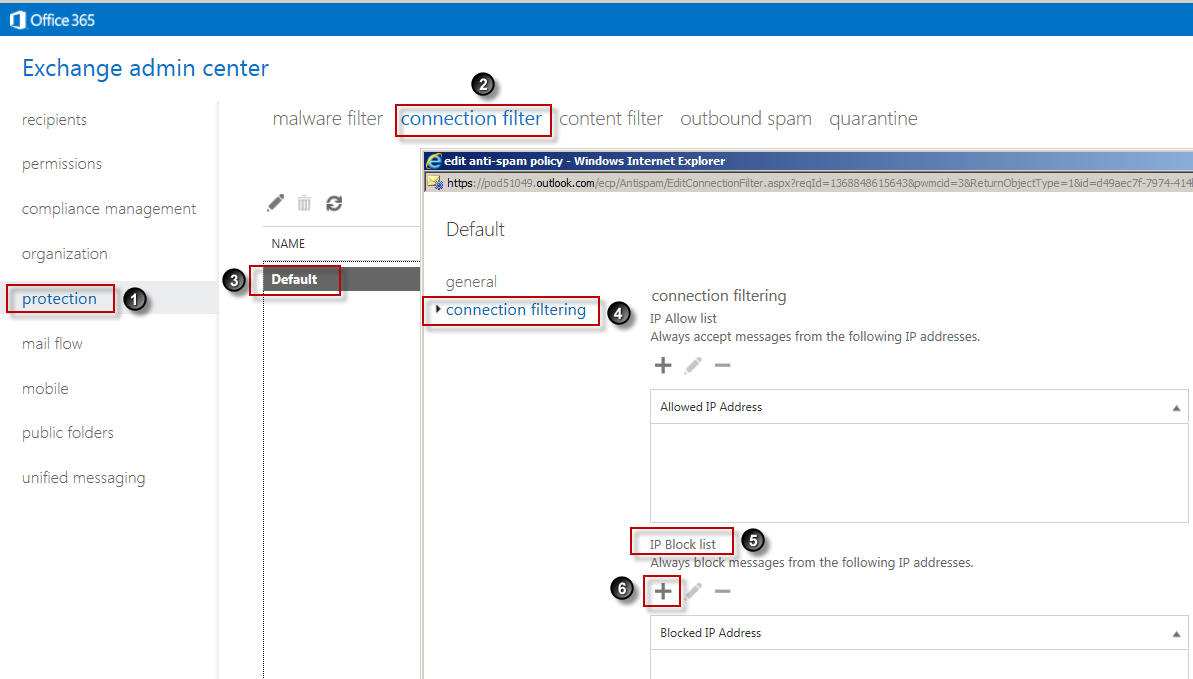1193x679 pixels.
Task: Click the Internet Explorer icon in popup title bar
Action: tap(434, 161)
